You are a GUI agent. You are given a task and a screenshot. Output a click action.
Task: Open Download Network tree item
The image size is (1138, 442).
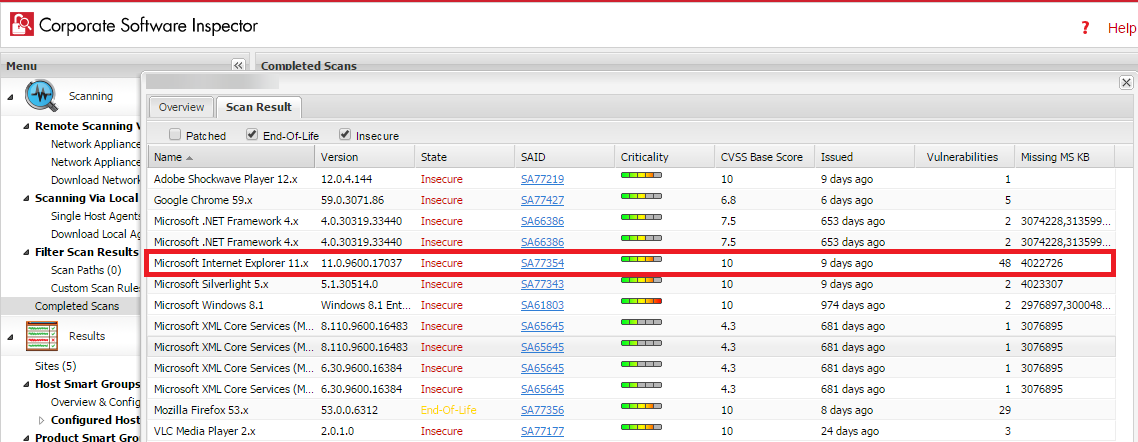point(94,180)
